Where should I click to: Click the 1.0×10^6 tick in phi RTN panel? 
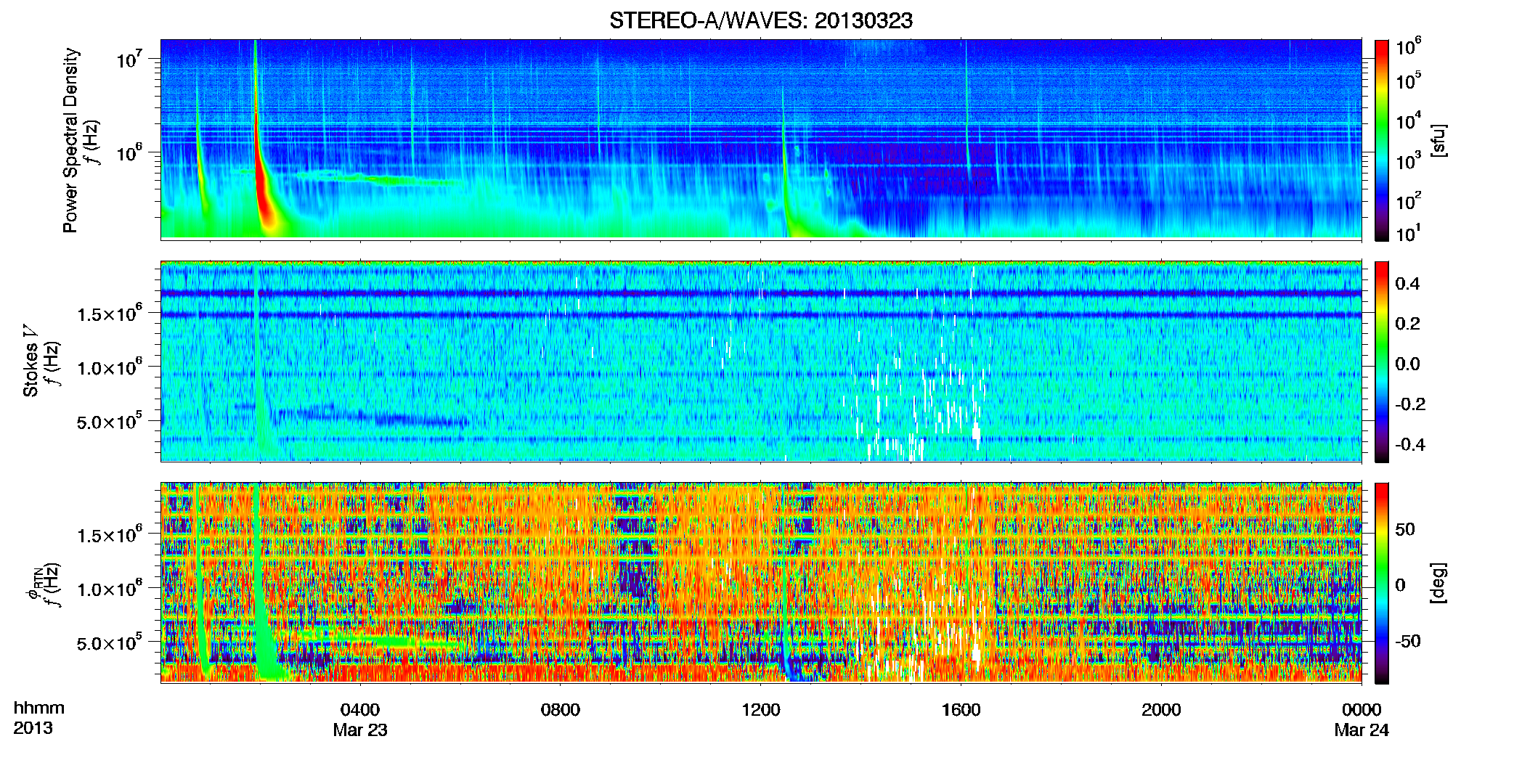[x=110, y=588]
